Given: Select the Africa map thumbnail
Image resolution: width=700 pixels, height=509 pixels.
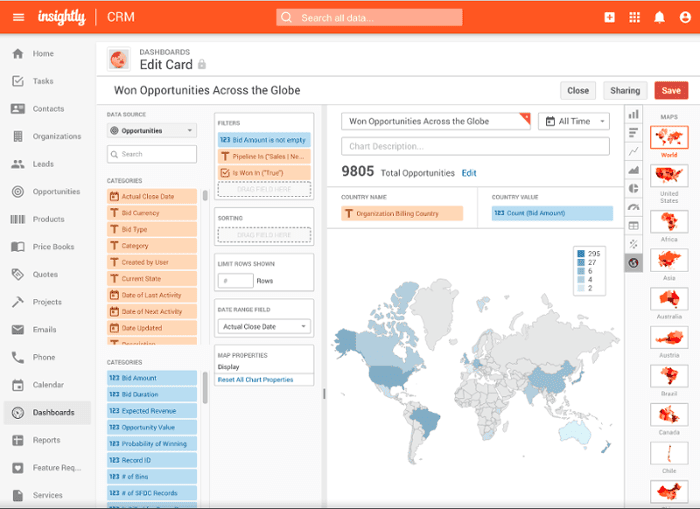Looking at the screenshot, I should (x=669, y=221).
